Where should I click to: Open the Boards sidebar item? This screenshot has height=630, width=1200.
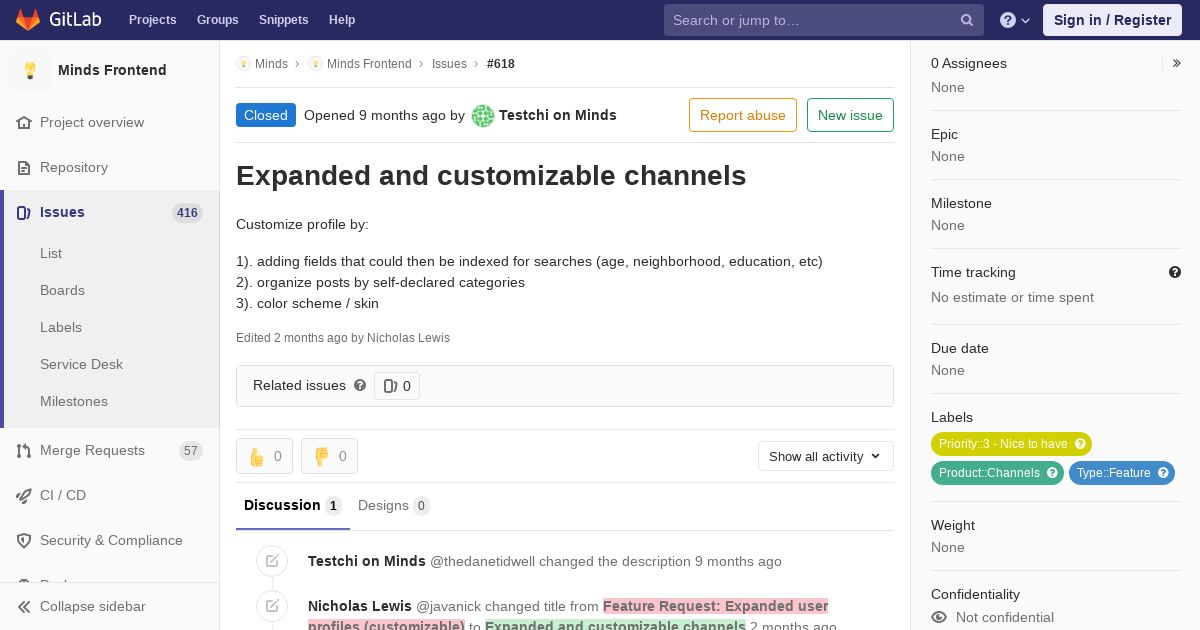pos(62,291)
